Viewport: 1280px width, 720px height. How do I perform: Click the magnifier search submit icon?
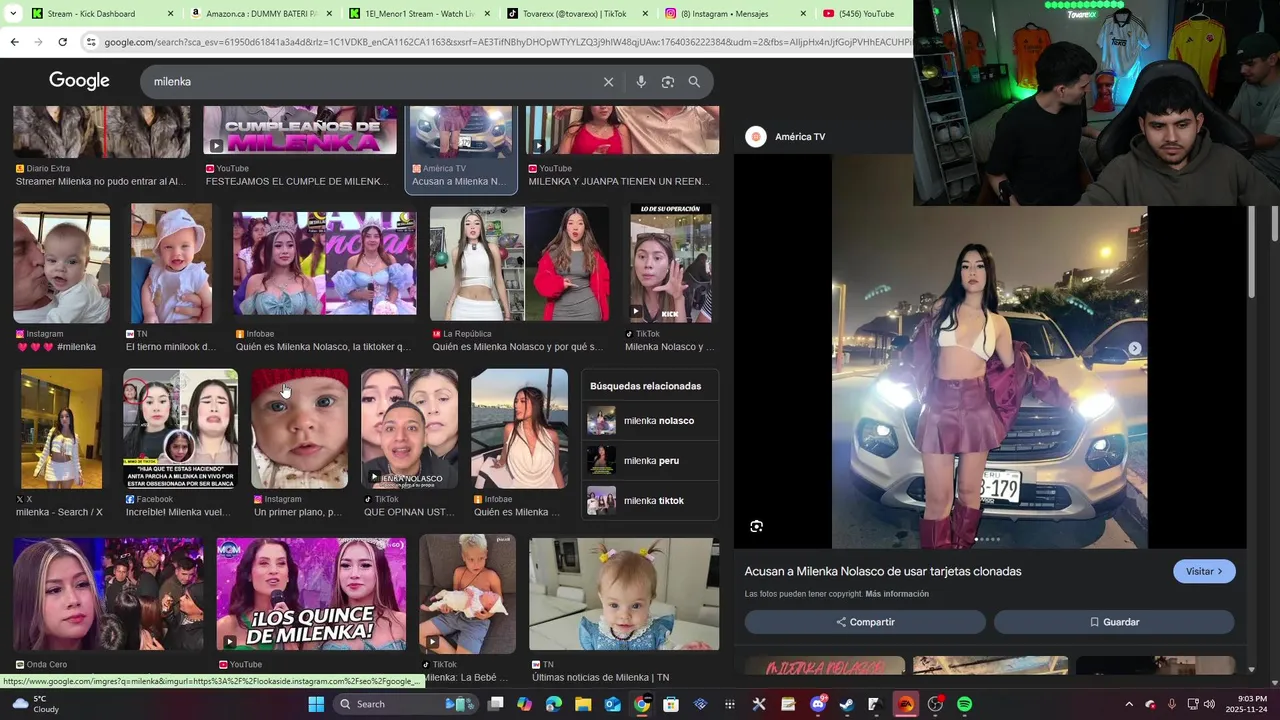694,82
